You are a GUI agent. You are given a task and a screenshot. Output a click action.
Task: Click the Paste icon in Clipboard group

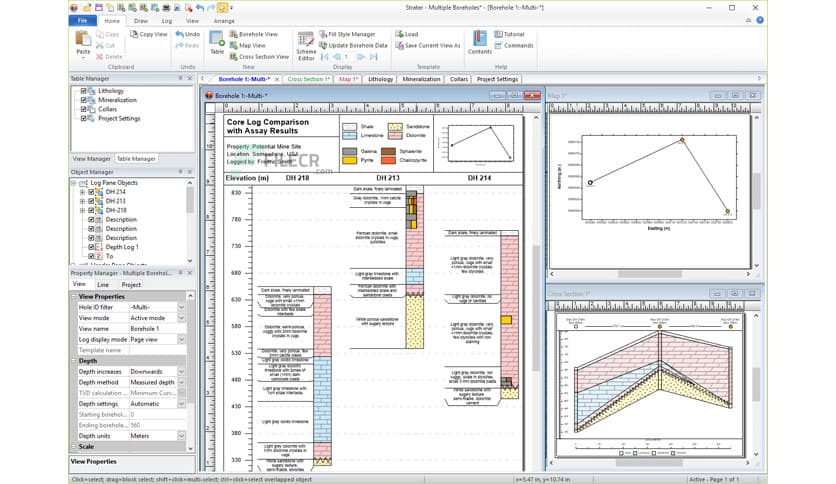[x=83, y=39]
